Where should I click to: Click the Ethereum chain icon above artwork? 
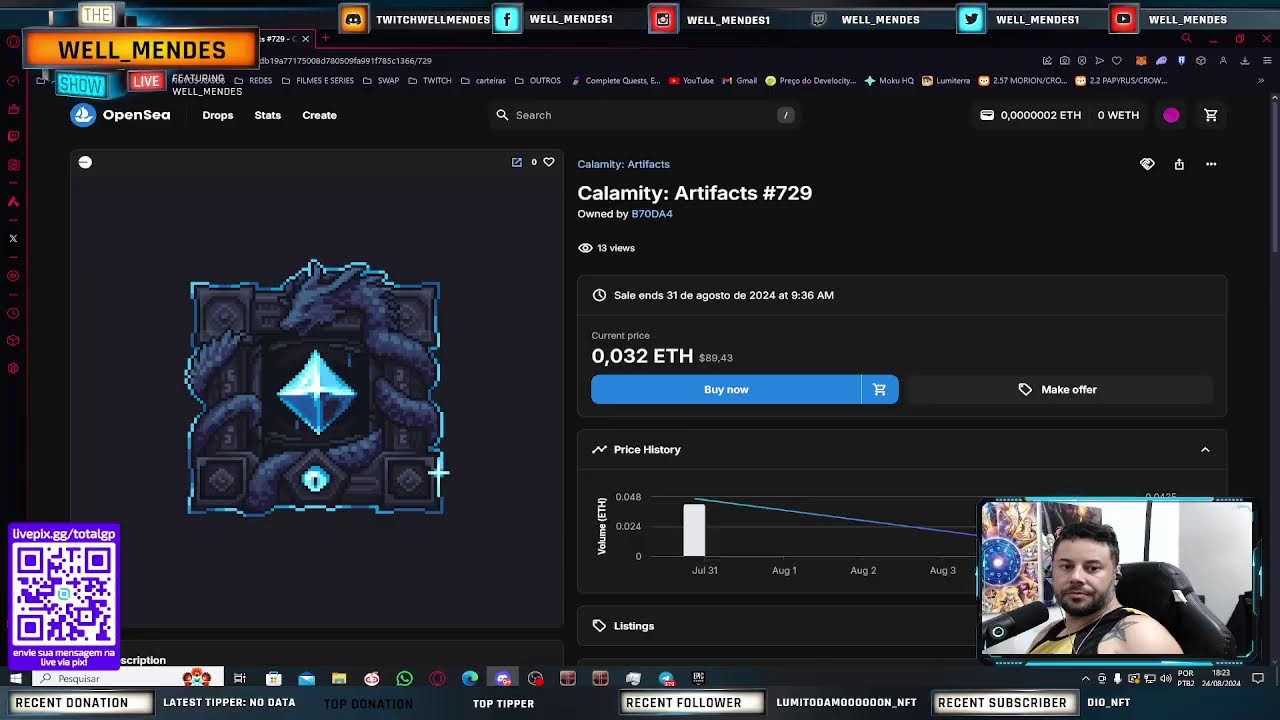[85, 162]
